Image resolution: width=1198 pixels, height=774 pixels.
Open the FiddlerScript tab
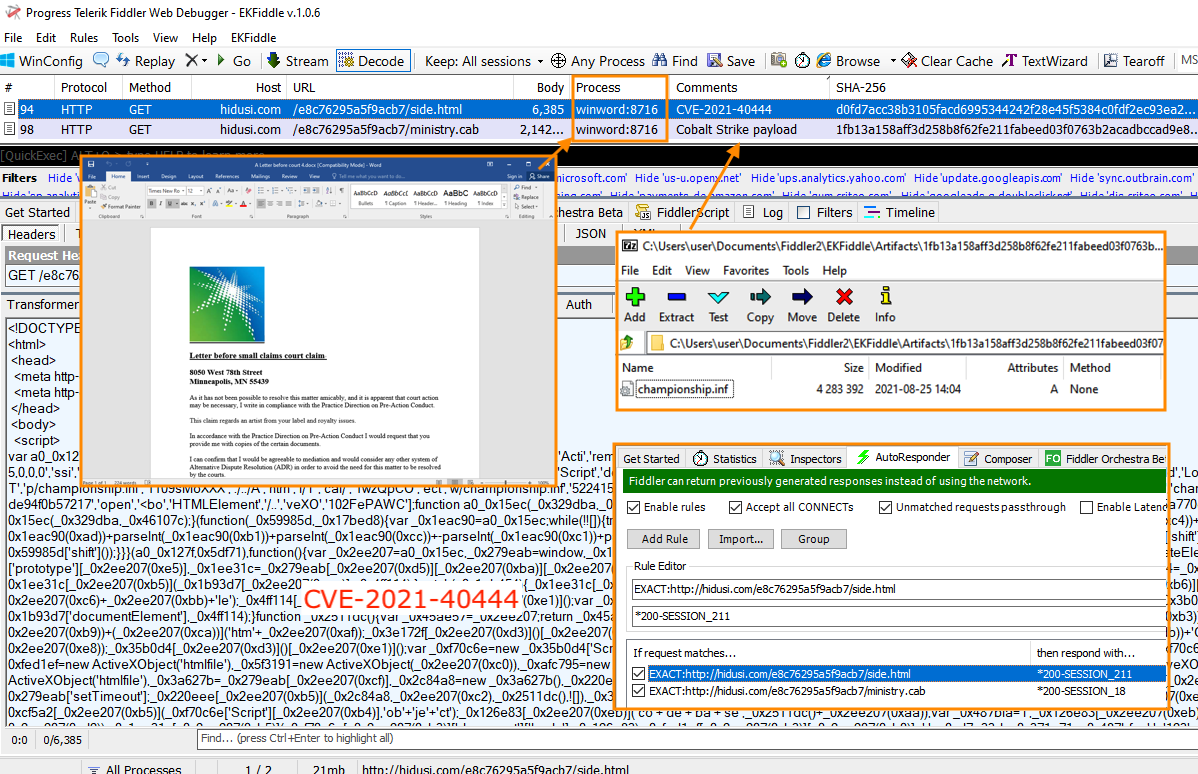pyautogui.click(x=683, y=212)
